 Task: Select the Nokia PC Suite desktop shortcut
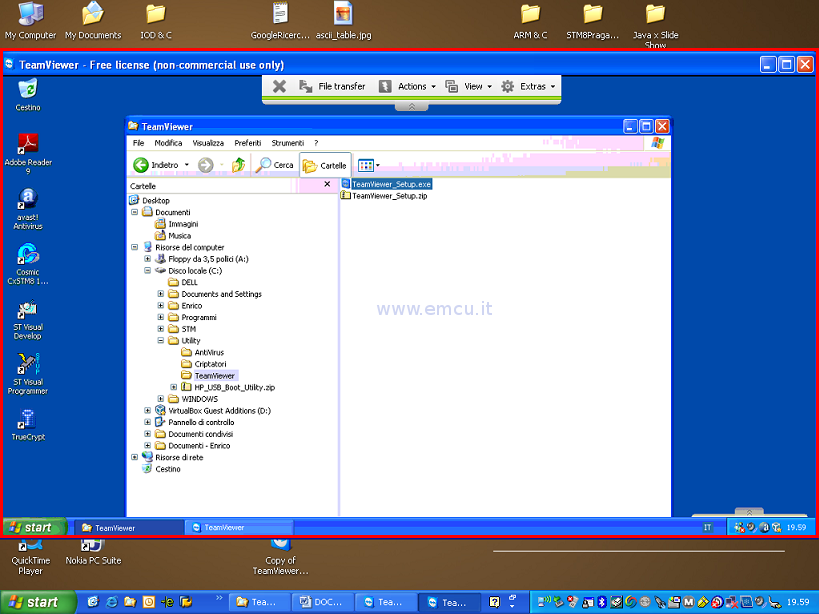tap(93, 553)
